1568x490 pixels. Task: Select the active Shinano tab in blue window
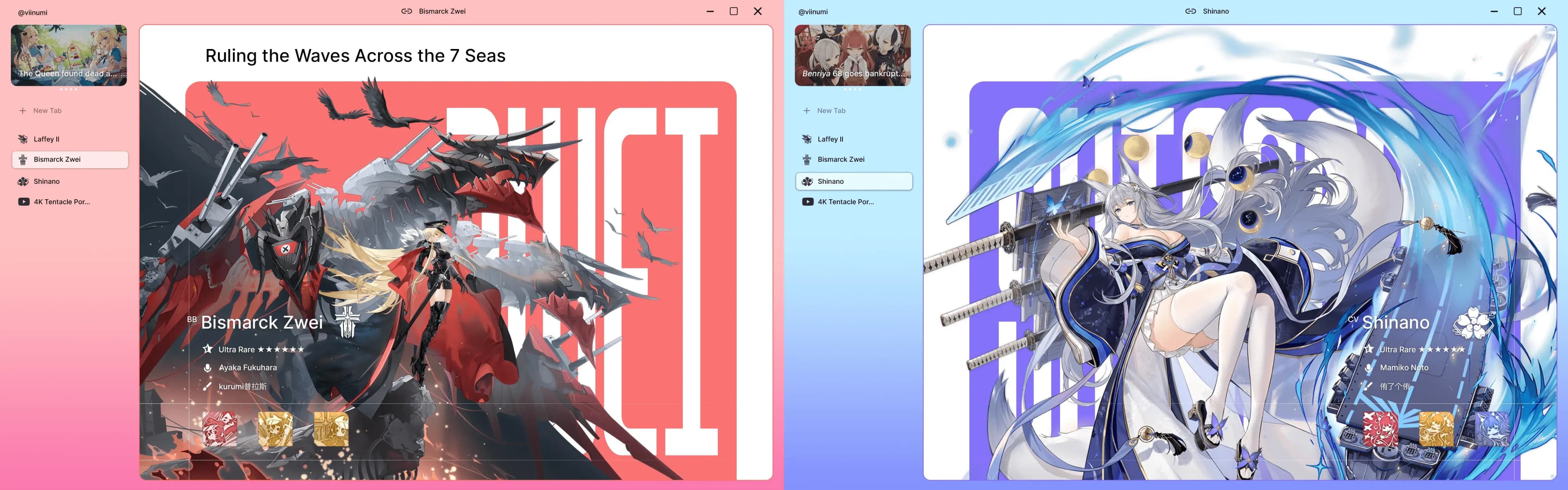pos(854,181)
